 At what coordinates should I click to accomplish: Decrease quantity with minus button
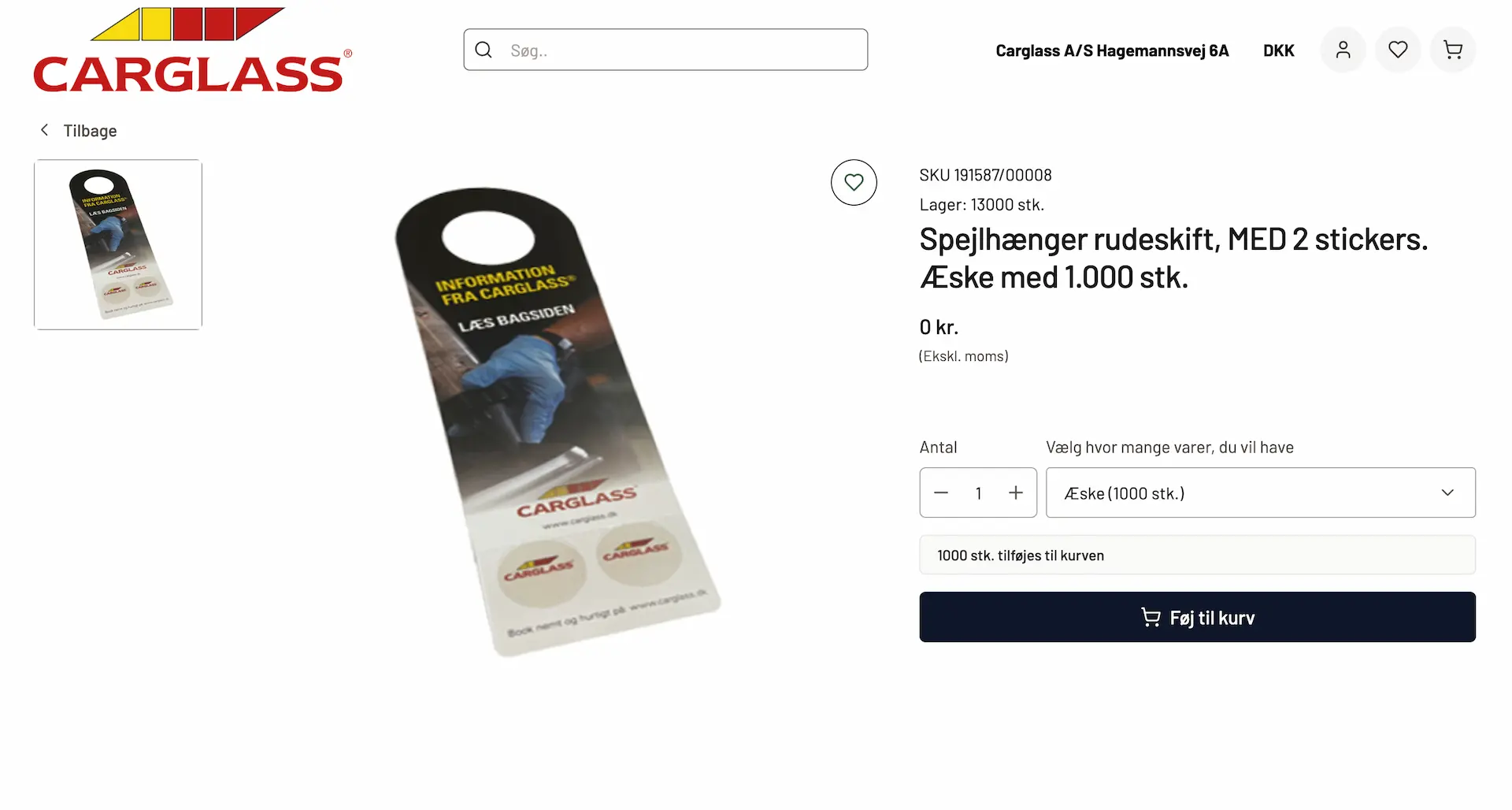[941, 493]
